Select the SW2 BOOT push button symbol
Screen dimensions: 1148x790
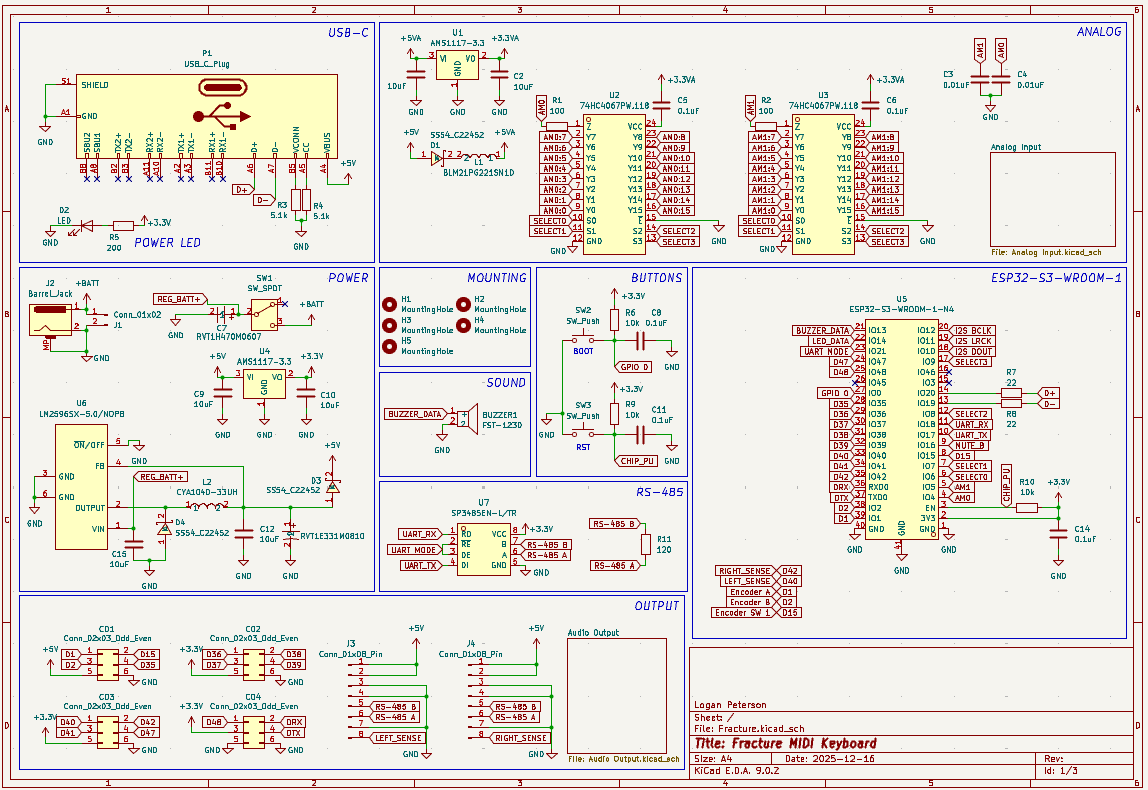click(x=583, y=336)
